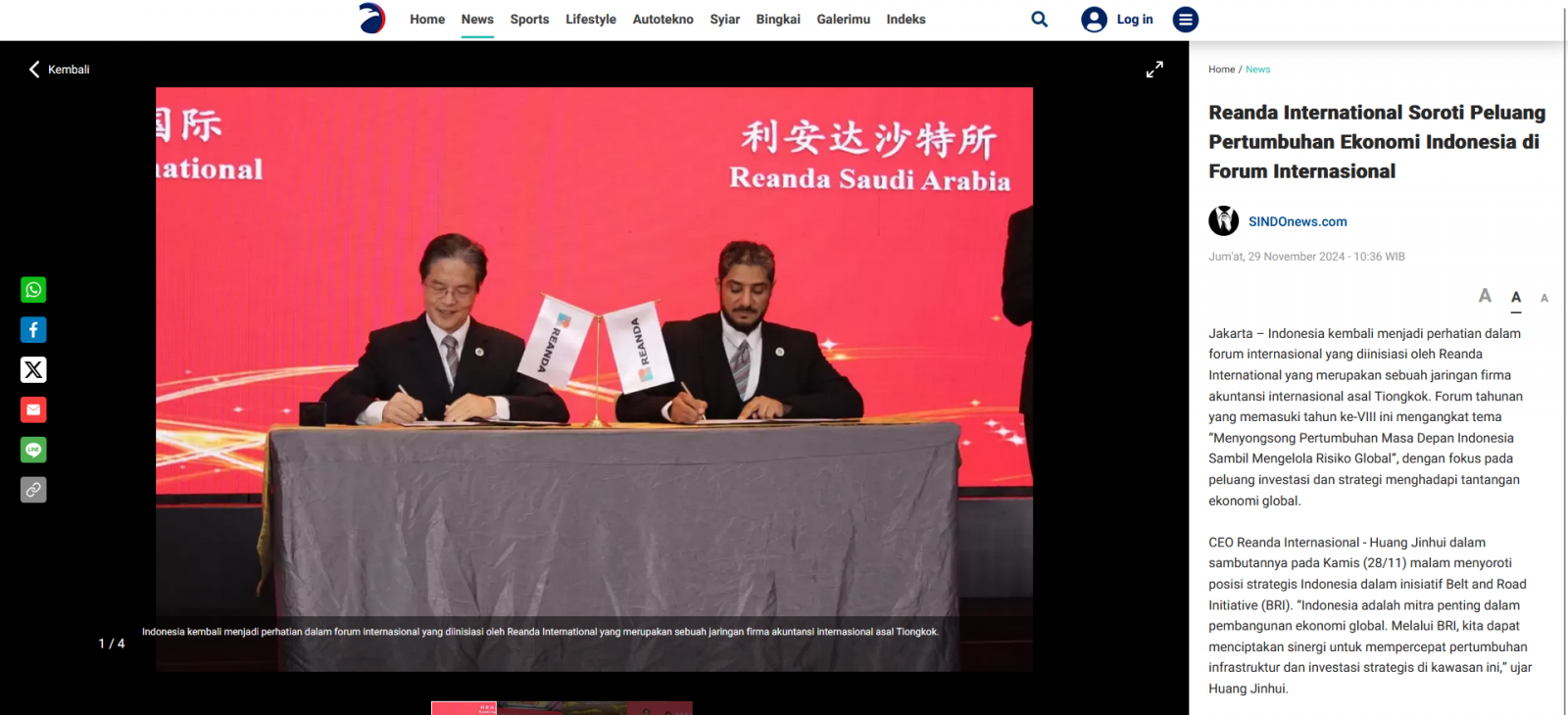Image resolution: width=1568 pixels, height=715 pixels.
Task: Click the user profile avatar icon
Action: click(x=1094, y=19)
